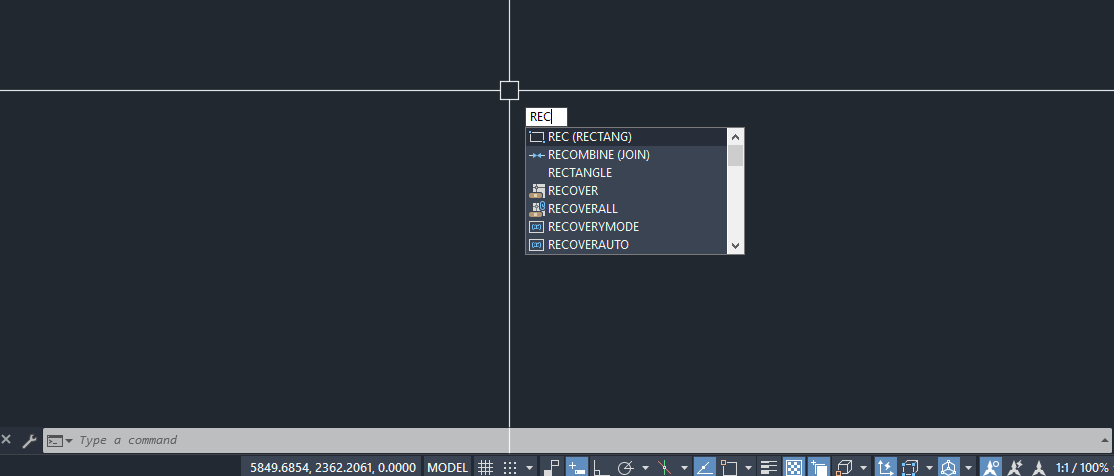
Task: Click the icon next to RECOVERALL
Action: 537,209
